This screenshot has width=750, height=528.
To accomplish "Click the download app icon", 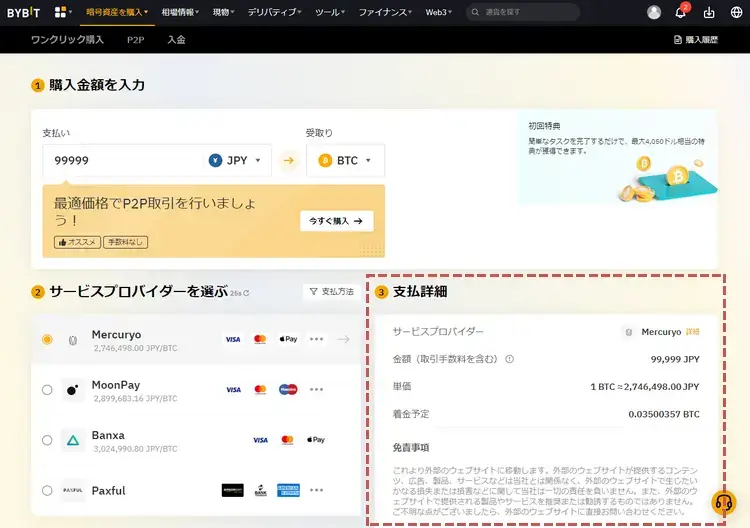I will pyautogui.click(x=709, y=12).
